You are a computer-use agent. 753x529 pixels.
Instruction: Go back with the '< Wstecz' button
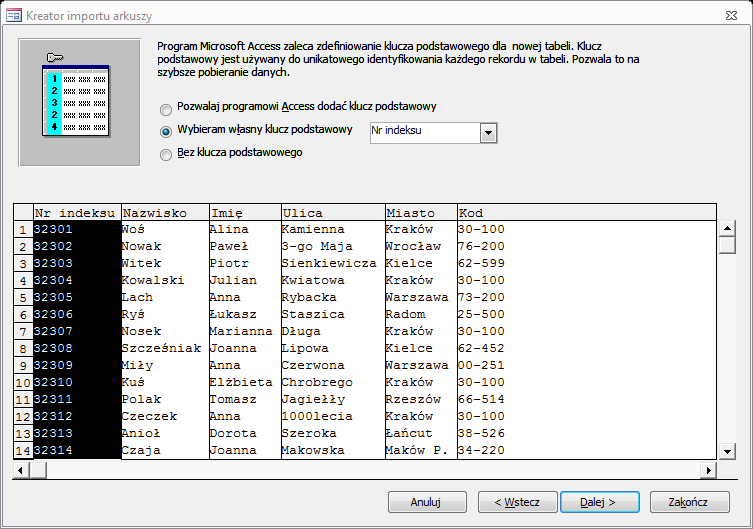coord(517,502)
